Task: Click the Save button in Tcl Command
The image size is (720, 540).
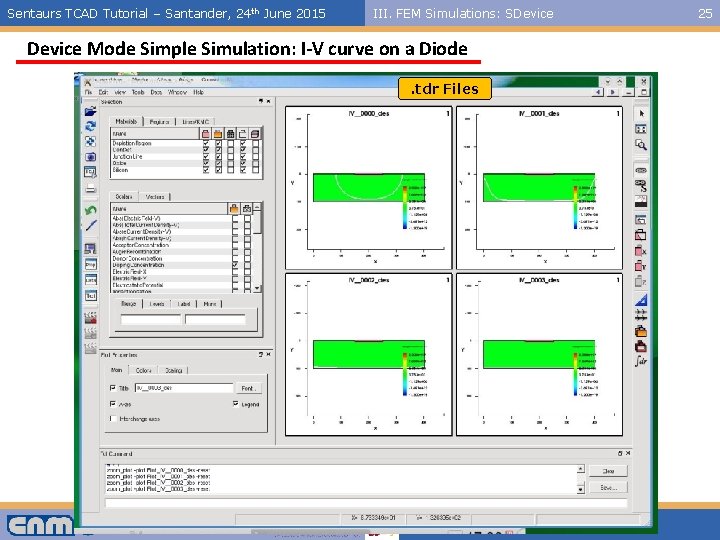Action: click(608, 488)
